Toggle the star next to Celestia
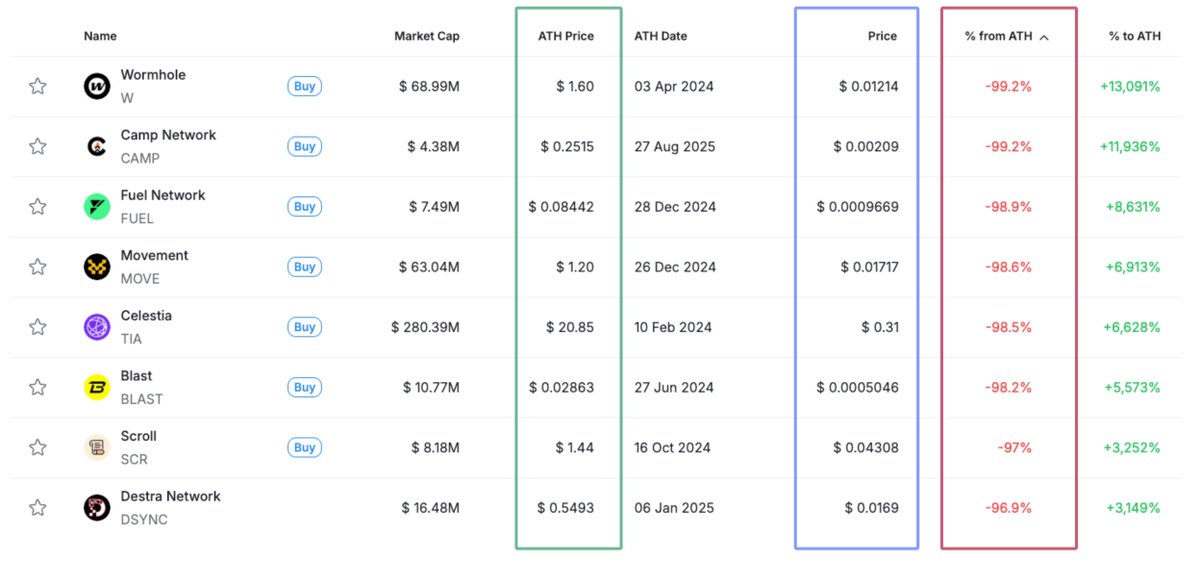 tap(38, 327)
